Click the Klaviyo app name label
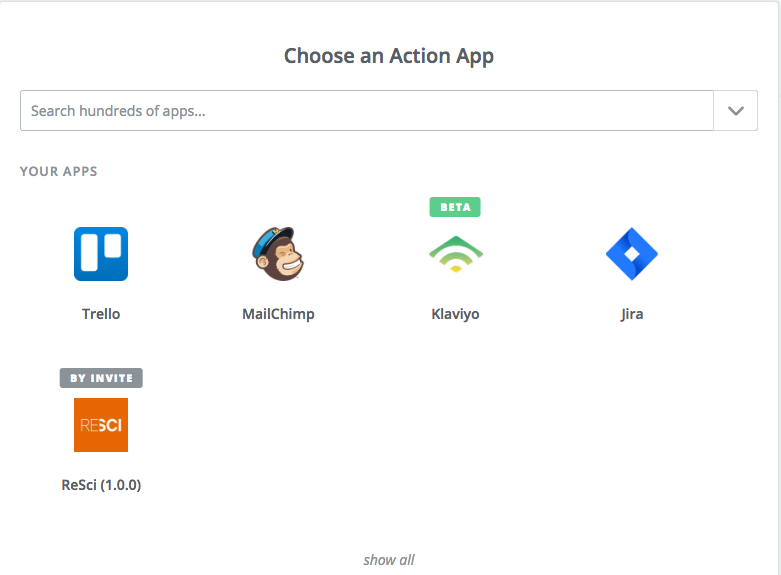This screenshot has width=781, height=575. pyautogui.click(x=455, y=314)
